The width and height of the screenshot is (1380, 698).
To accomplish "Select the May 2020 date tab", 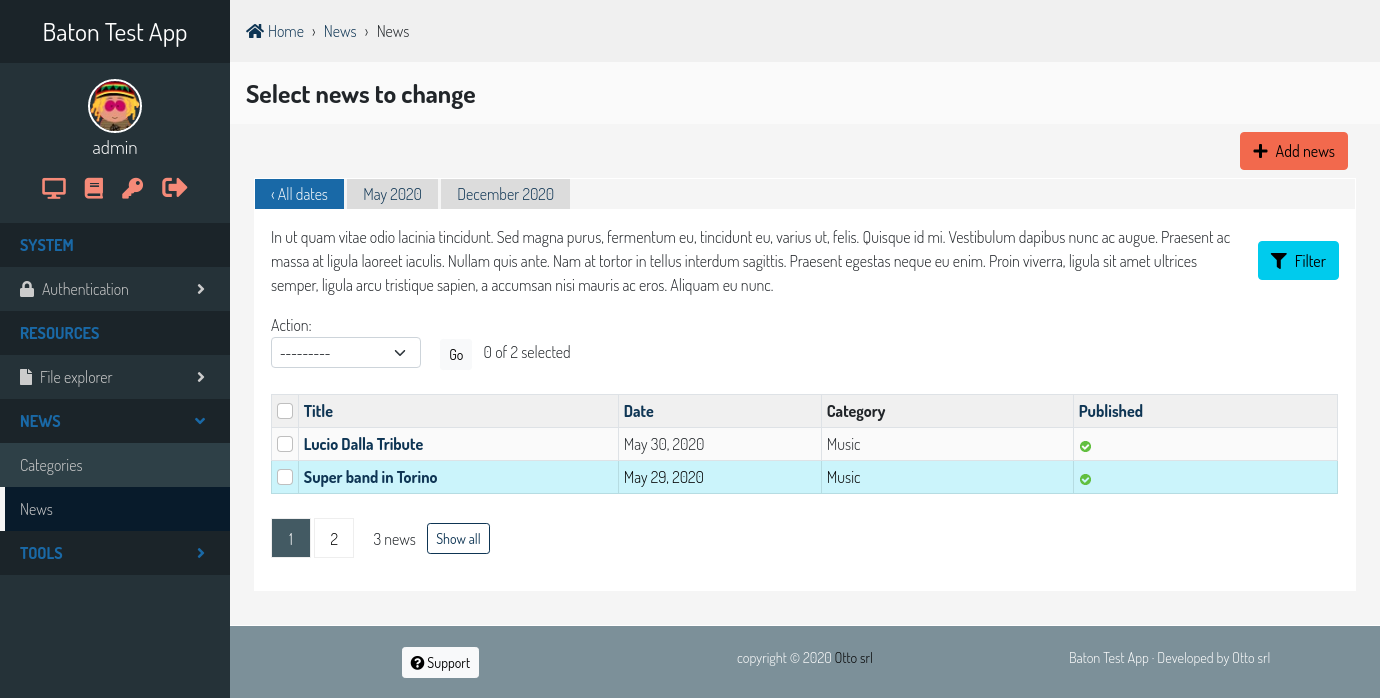I will [392, 194].
